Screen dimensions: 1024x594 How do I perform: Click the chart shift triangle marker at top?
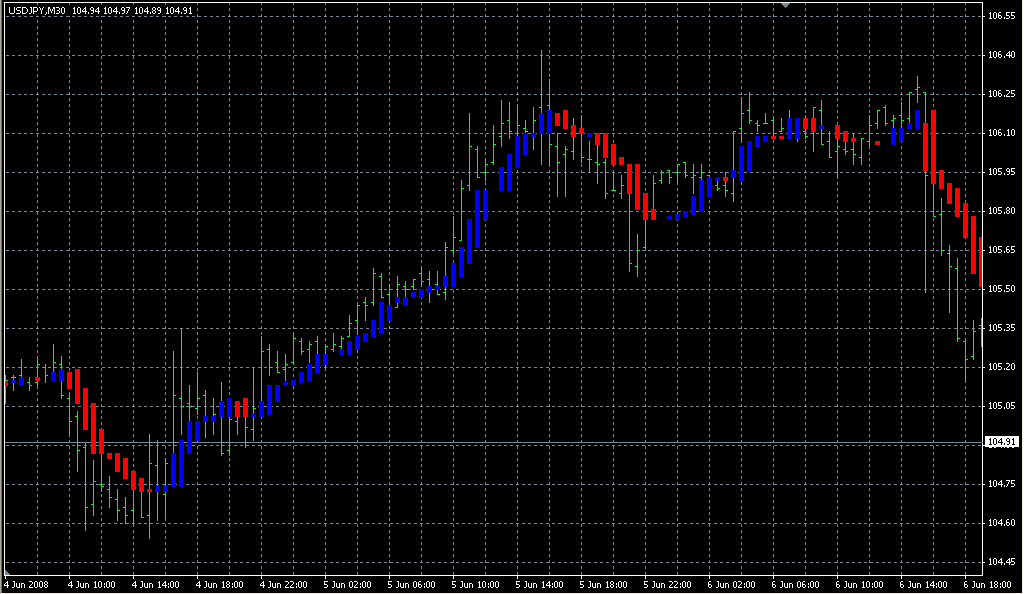point(786,5)
